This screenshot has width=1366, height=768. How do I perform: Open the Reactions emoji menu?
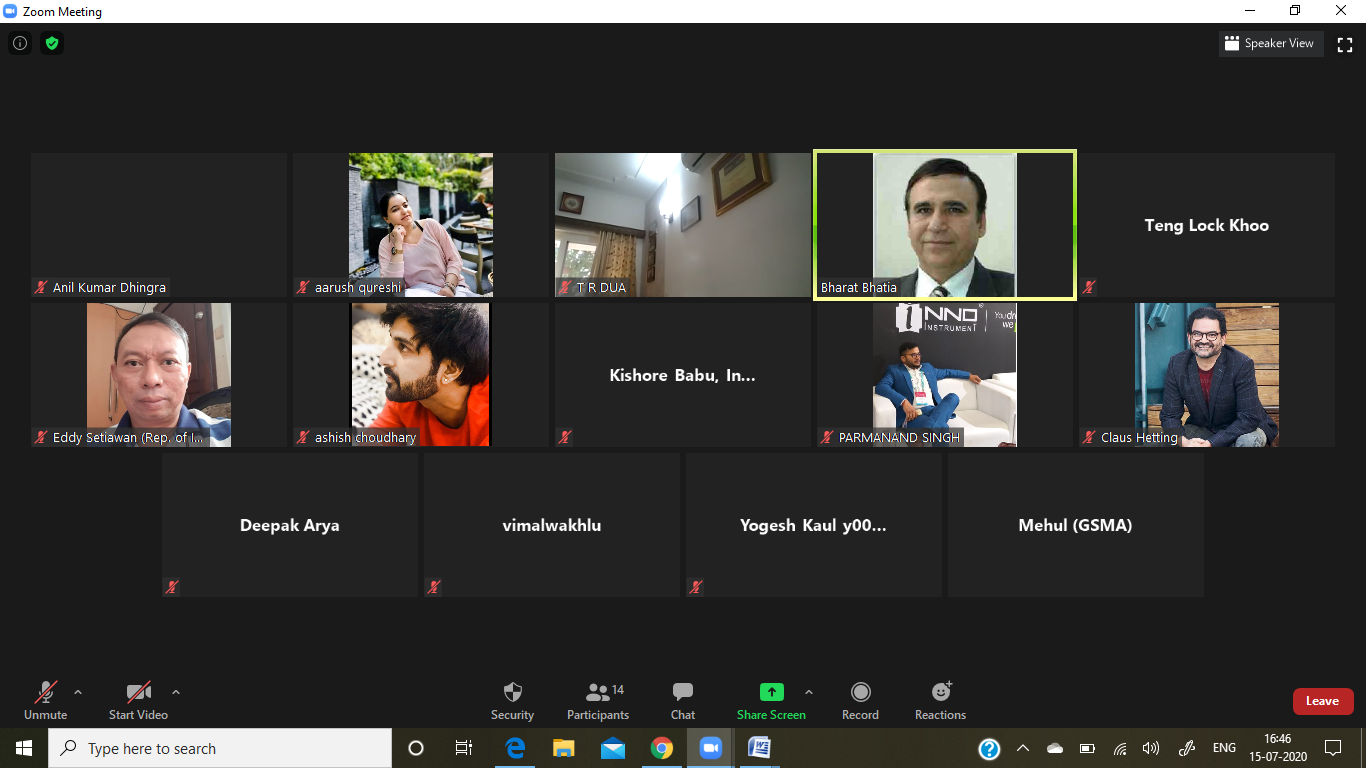[940, 692]
